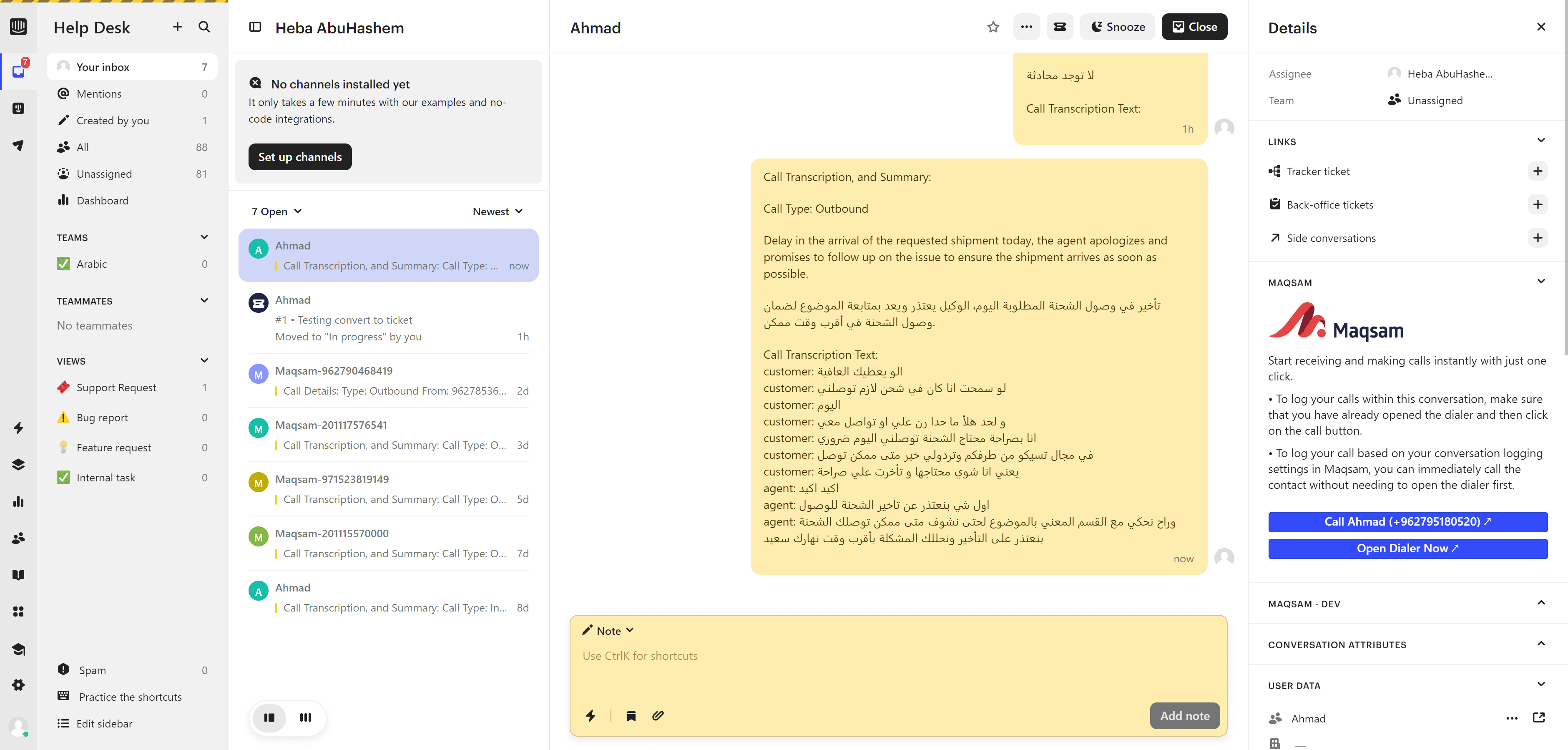Add a Tracker ticket link
Screen dimensions: 1568x750
click(x=1538, y=171)
